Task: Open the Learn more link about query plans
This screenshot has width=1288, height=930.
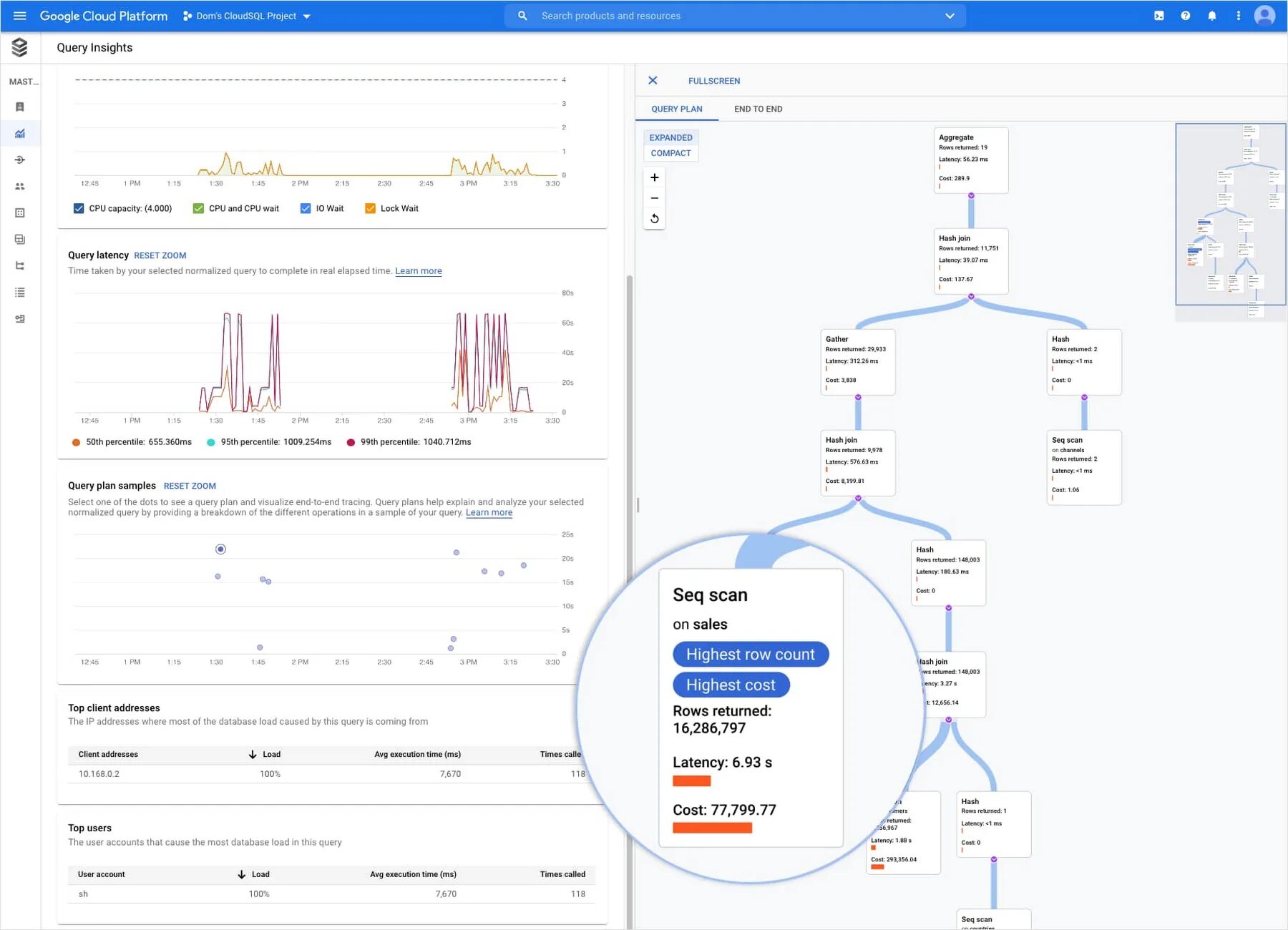Action: pos(489,512)
